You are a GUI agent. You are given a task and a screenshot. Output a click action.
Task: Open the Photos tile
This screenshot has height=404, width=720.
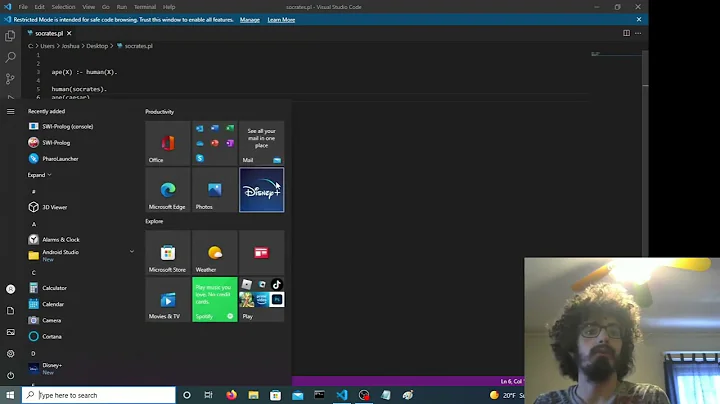coord(214,190)
